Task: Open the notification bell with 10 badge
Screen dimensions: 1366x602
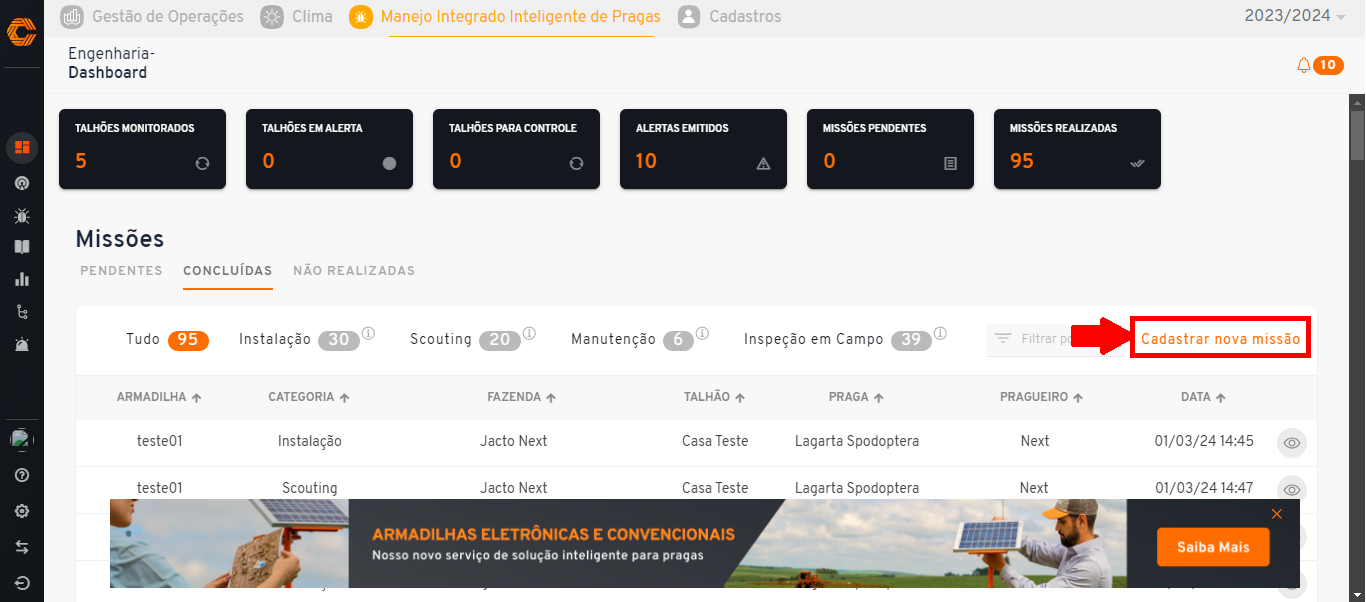Action: [1319, 65]
